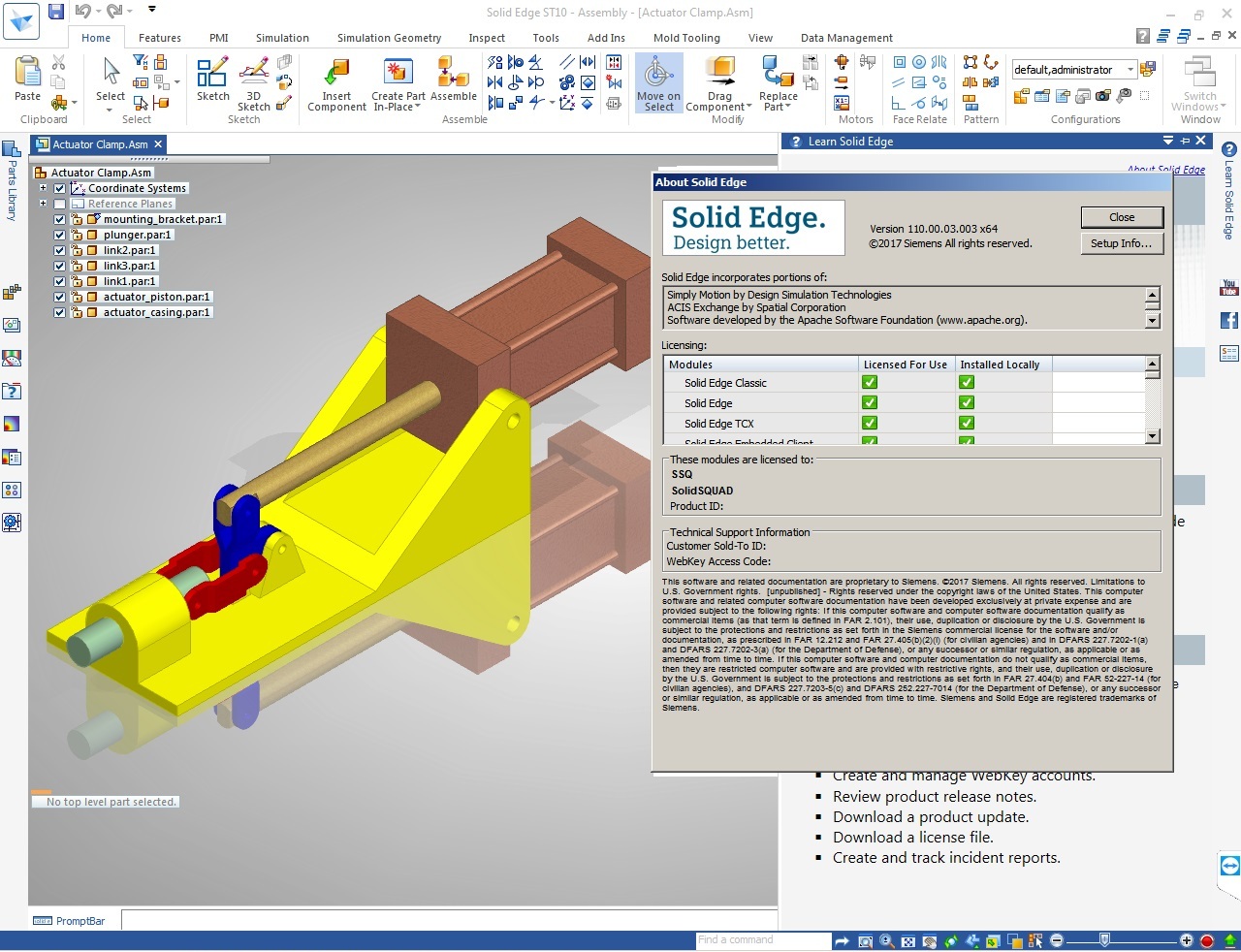This screenshot has height=952, width=1241.
Task: Open Select tool dropdown arrow
Action: click(110, 109)
